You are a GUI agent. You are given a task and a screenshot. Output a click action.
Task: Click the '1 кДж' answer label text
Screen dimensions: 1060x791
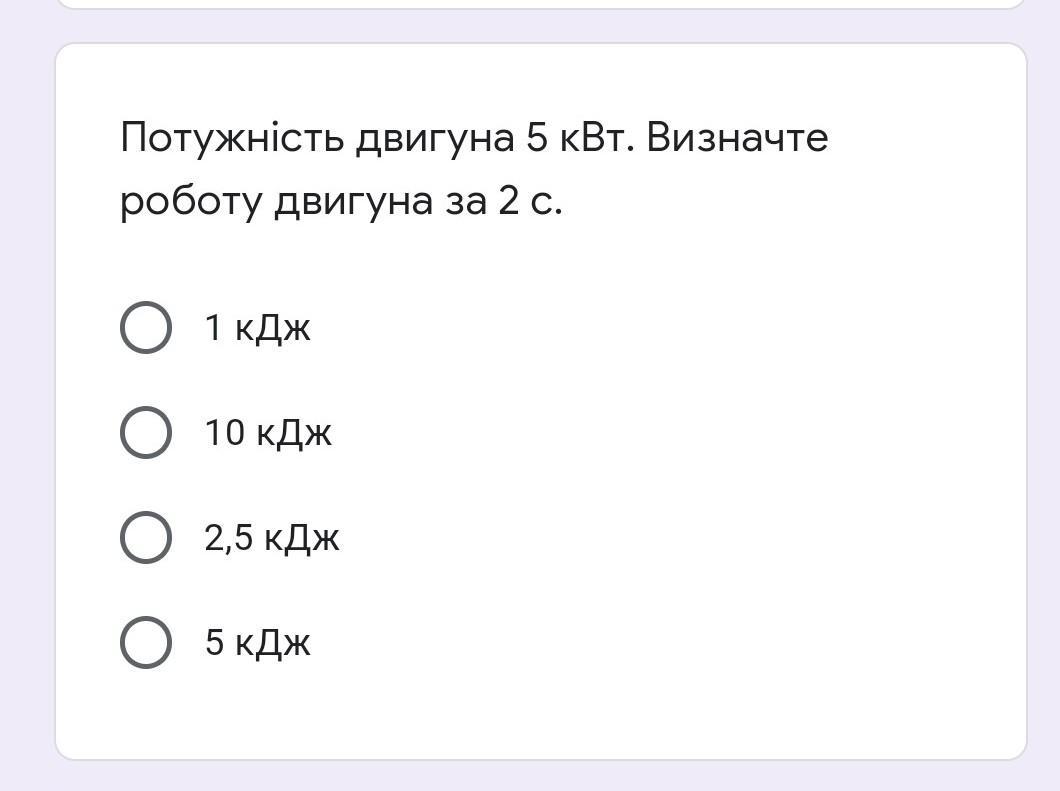coord(257,328)
